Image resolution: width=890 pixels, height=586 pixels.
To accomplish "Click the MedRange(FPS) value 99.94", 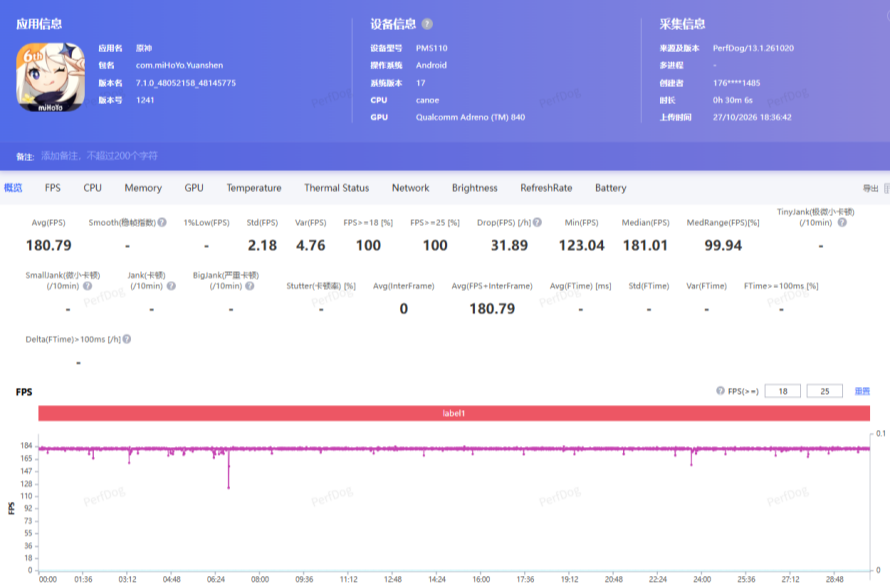I will 723,245.
